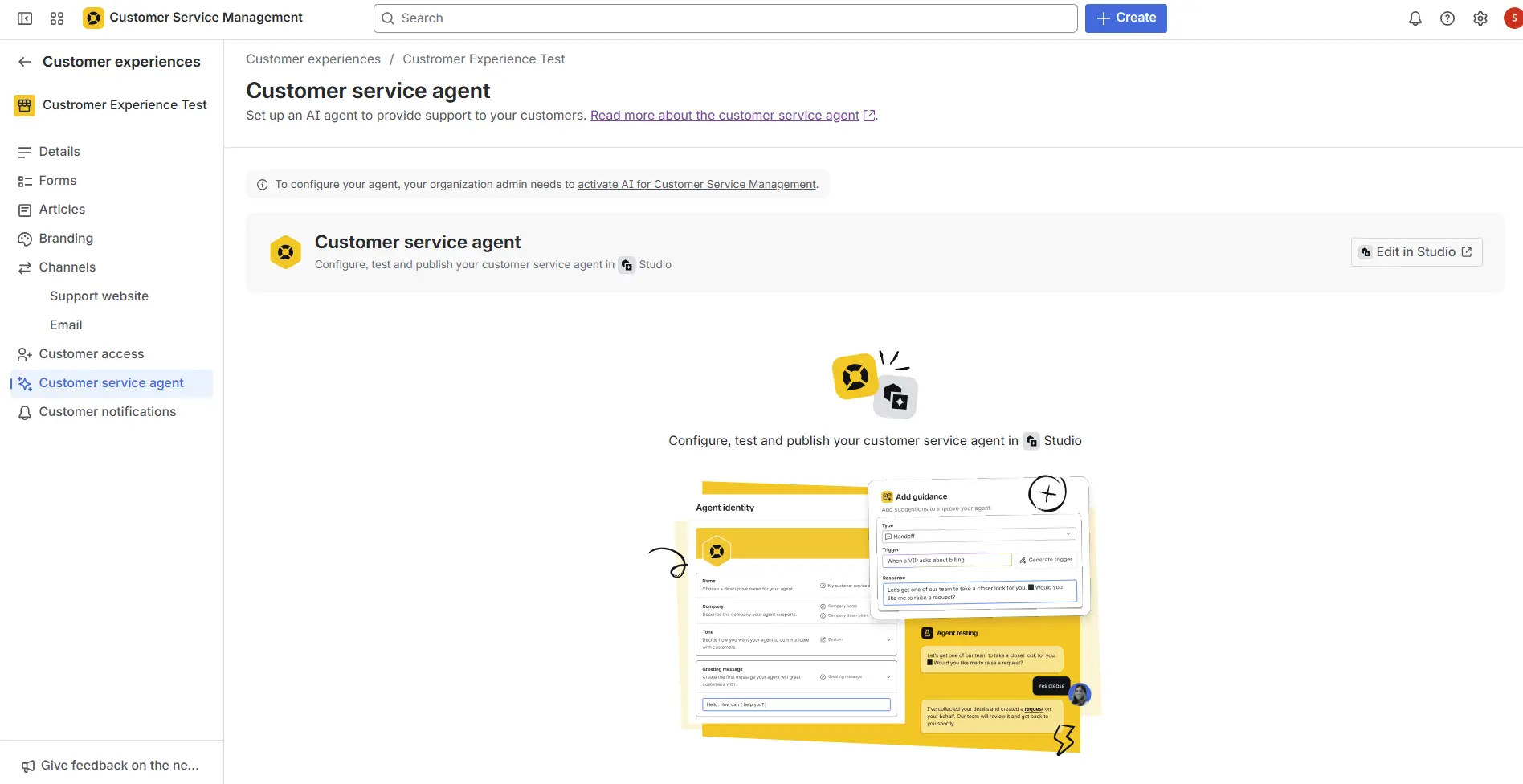The image size is (1523, 784).
Task: Select Forms in the sidebar
Action: click(x=58, y=181)
